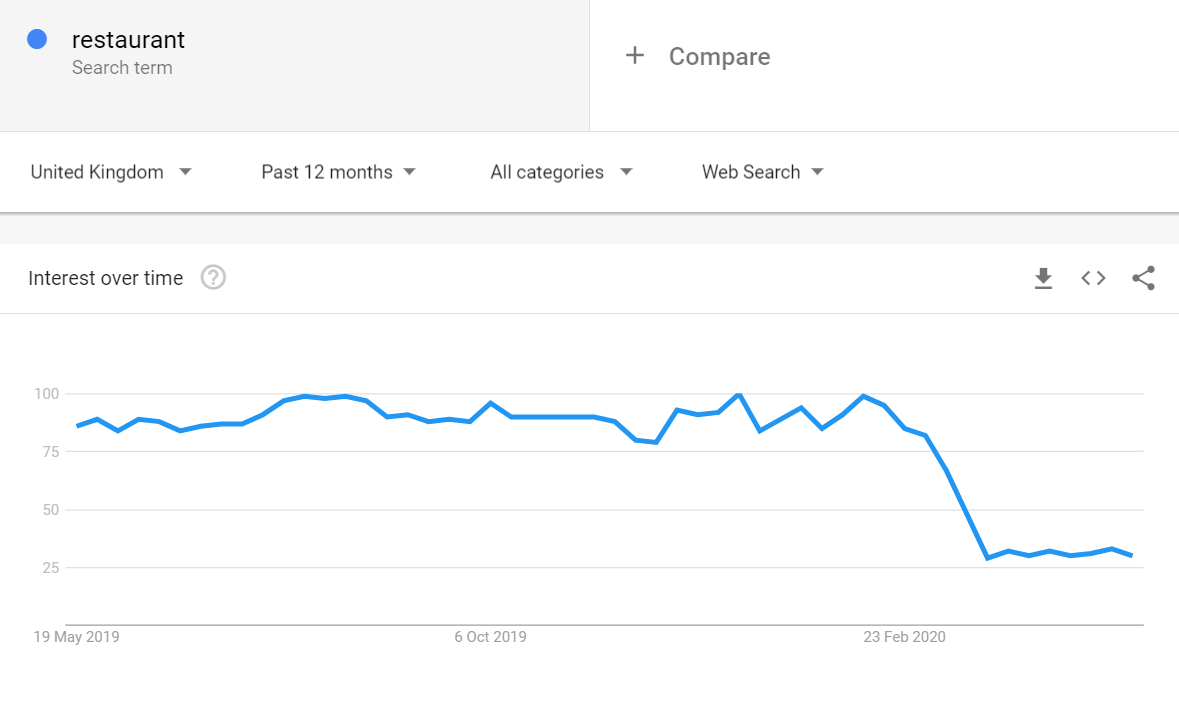This screenshot has width=1179, height=720.
Task: Click the 50 value on the y-axis
Action: (x=50, y=510)
